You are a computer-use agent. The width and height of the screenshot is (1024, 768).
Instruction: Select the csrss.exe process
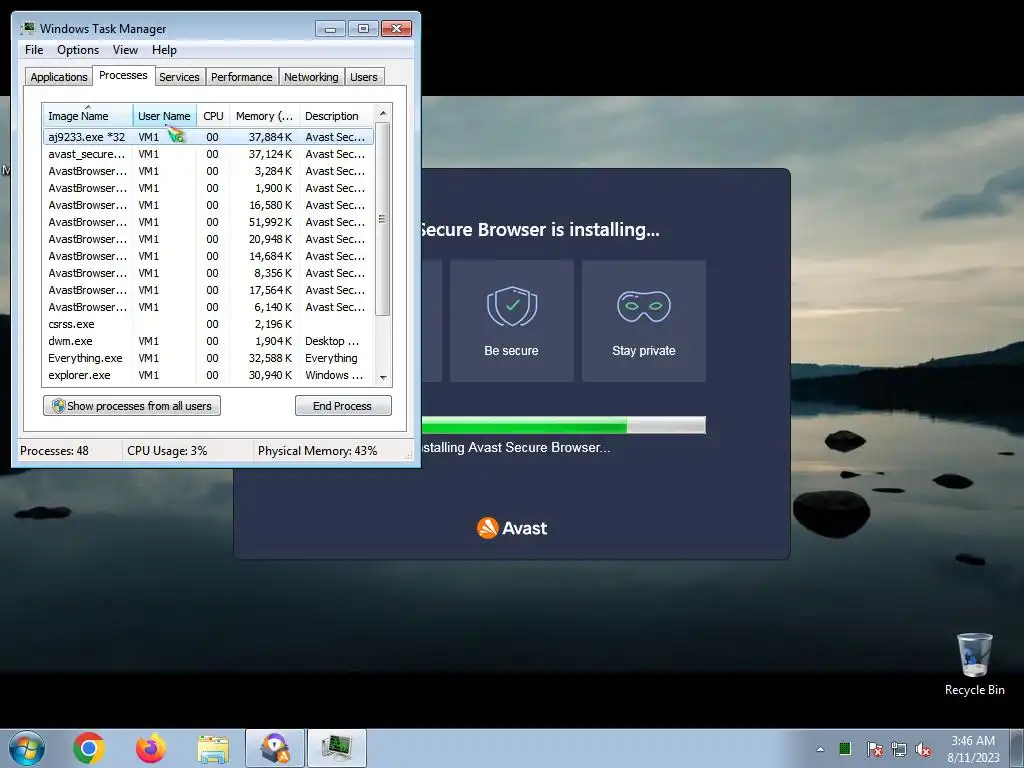pos(208,324)
